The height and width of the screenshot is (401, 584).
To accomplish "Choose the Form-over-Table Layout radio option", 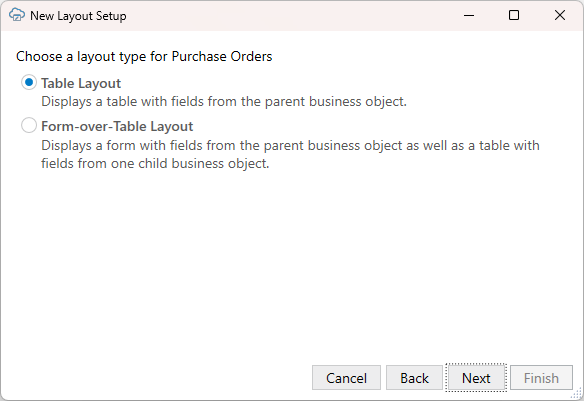I will pos(29,125).
